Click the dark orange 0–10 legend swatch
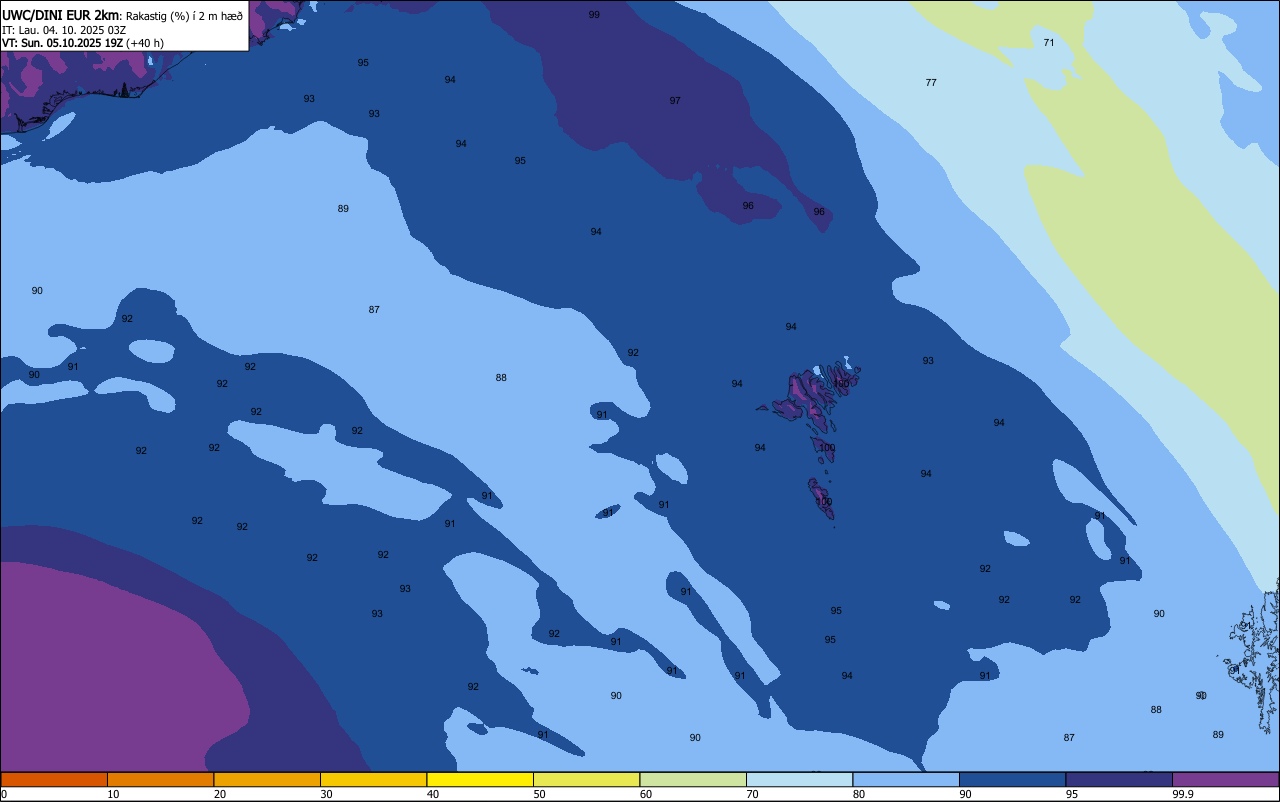Screen dimensions: 1280x802 pyautogui.click(x=54, y=779)
